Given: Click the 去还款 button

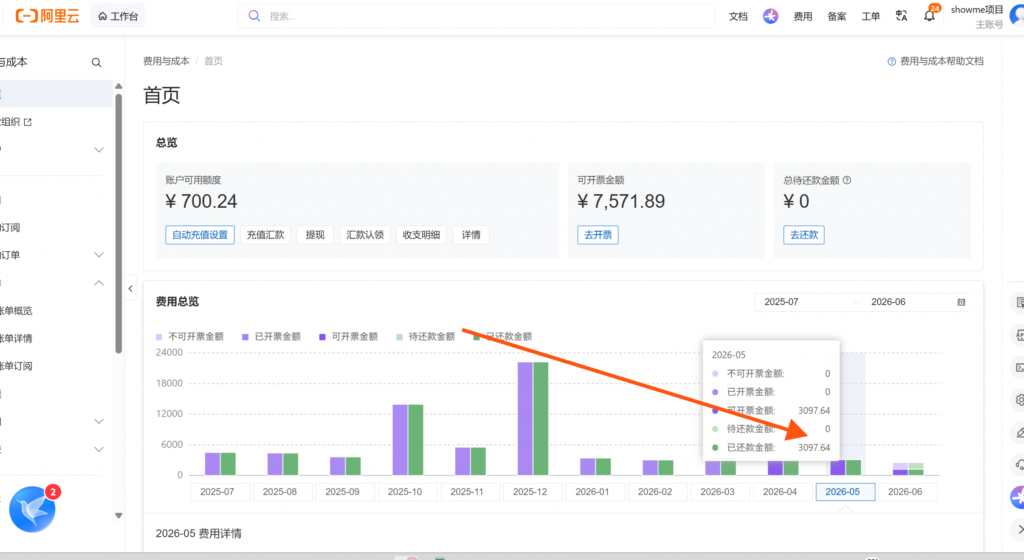Looking at the screenshot, I should point(804,235).
